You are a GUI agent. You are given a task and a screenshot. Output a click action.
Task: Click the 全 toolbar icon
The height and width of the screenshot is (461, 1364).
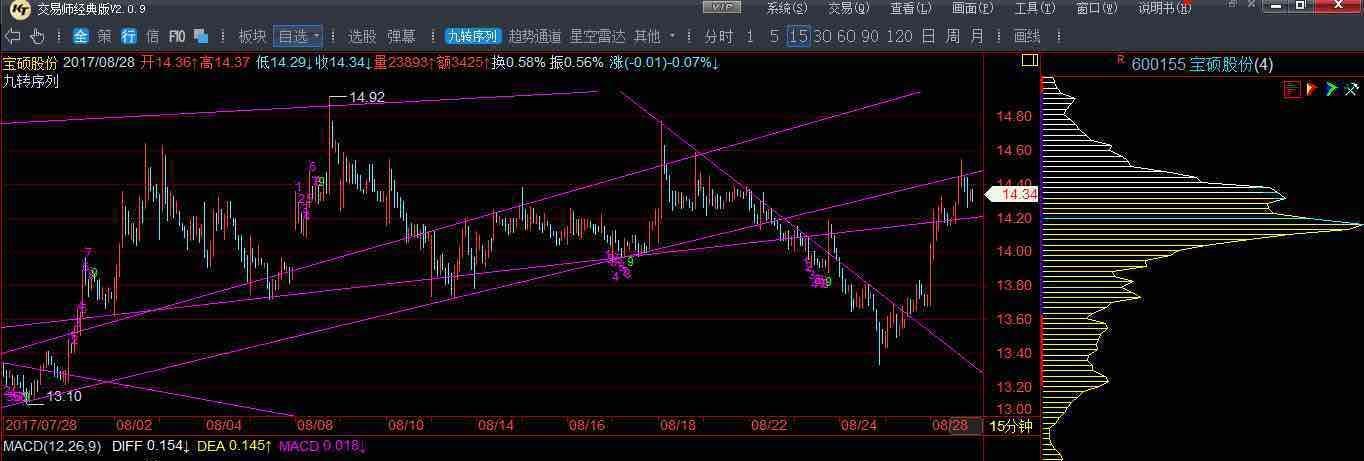[81, 36]
